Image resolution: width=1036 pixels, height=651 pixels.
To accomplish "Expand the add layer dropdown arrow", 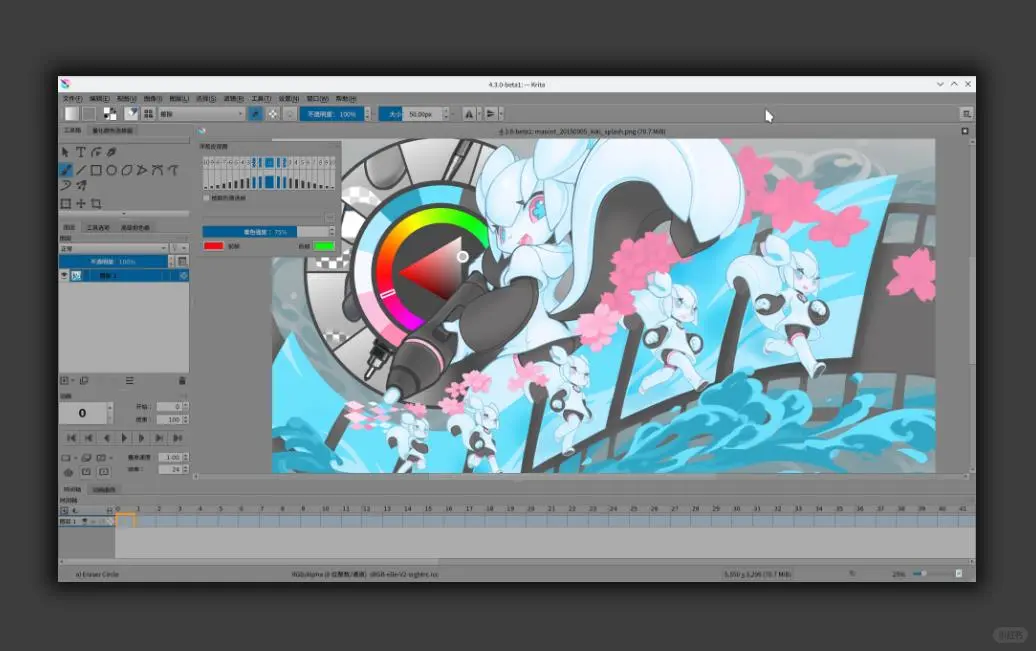I will tap(73, 381).
